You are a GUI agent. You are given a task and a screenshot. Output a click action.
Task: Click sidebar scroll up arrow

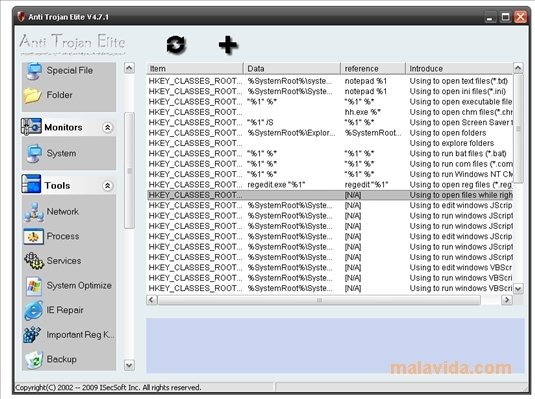[129, 68]
